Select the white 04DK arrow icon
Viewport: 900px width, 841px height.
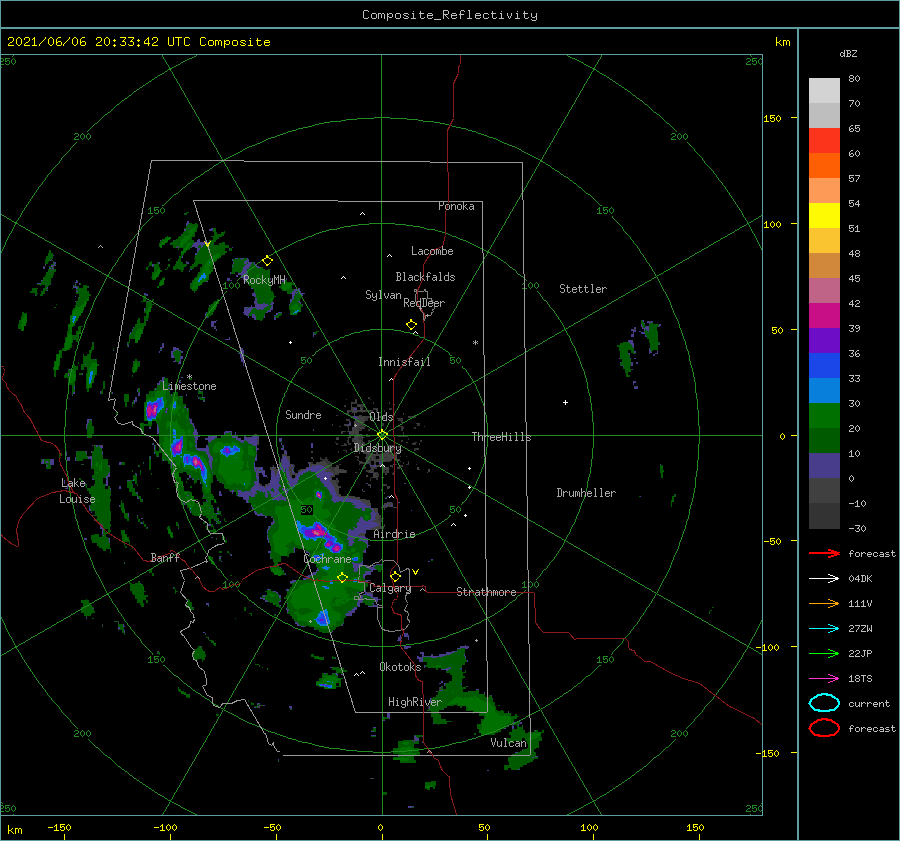pos(824,579)
